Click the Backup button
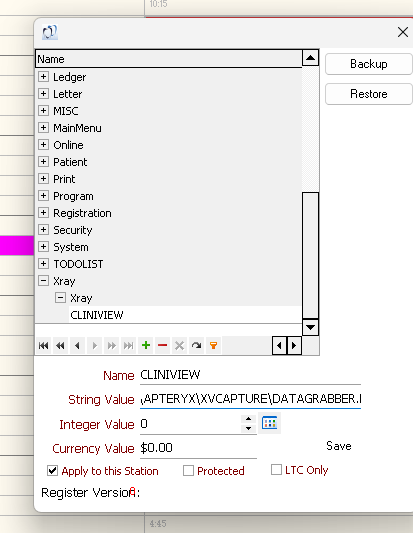 coord(369,64)
